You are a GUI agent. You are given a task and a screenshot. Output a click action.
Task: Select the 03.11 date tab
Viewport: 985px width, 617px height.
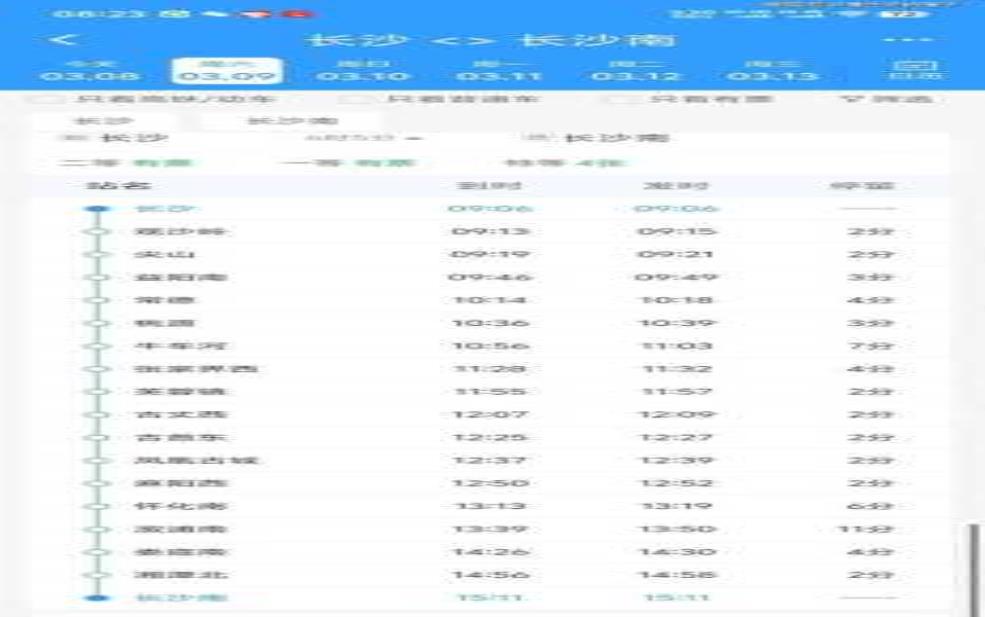tap(499, 71)
